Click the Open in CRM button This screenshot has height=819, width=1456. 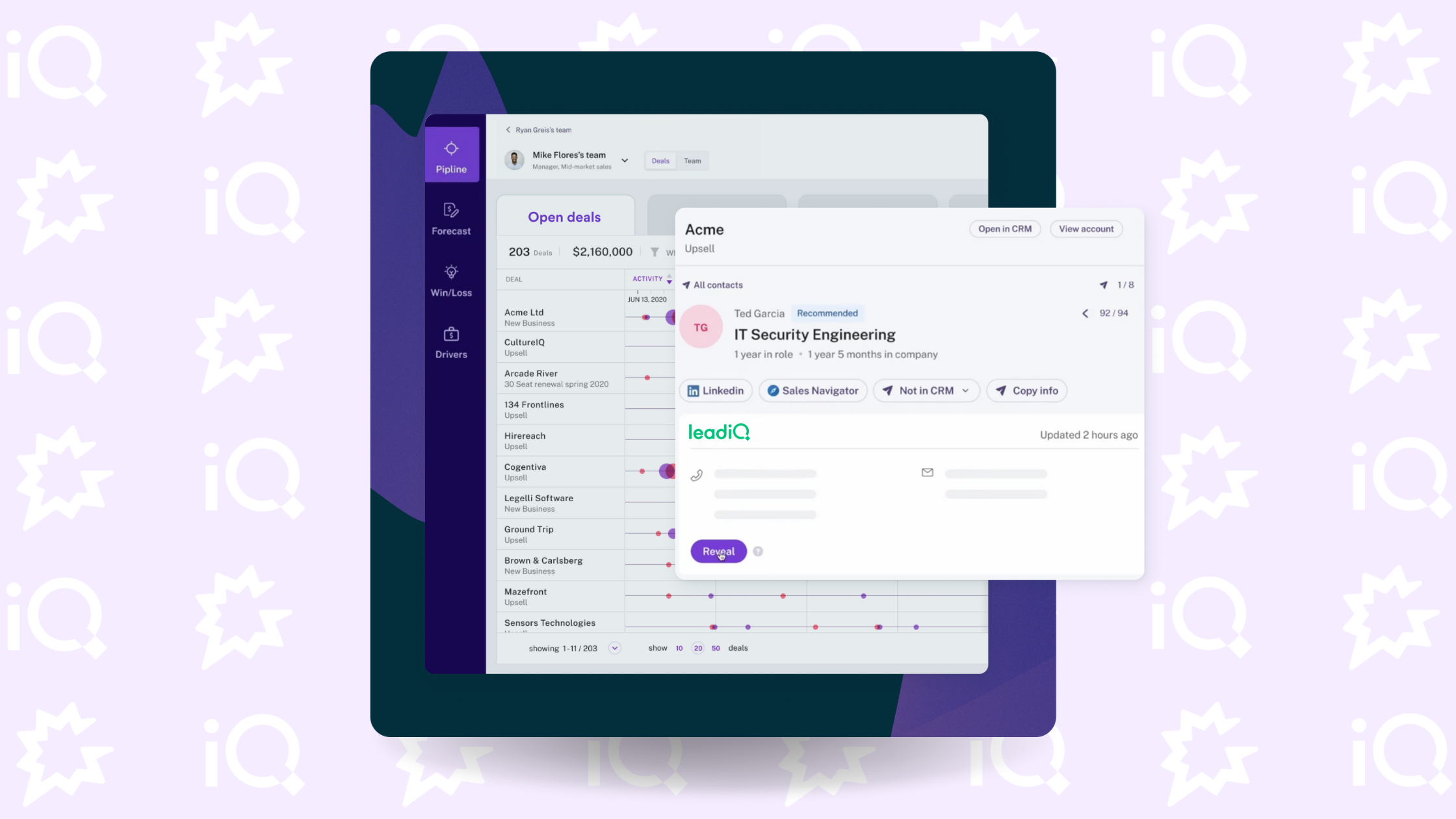[1003, 228]
